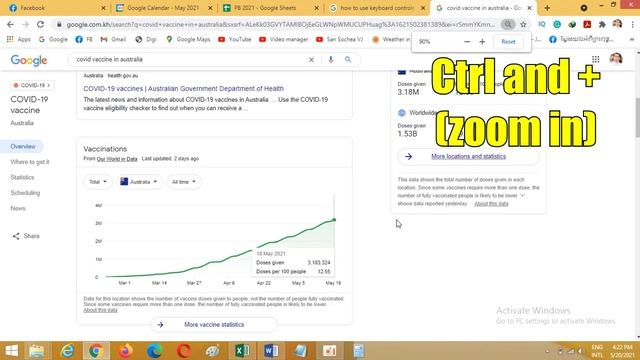The image size is (640, 360).
Task: Open a new browser tab
Action: [x=547, y=8]
